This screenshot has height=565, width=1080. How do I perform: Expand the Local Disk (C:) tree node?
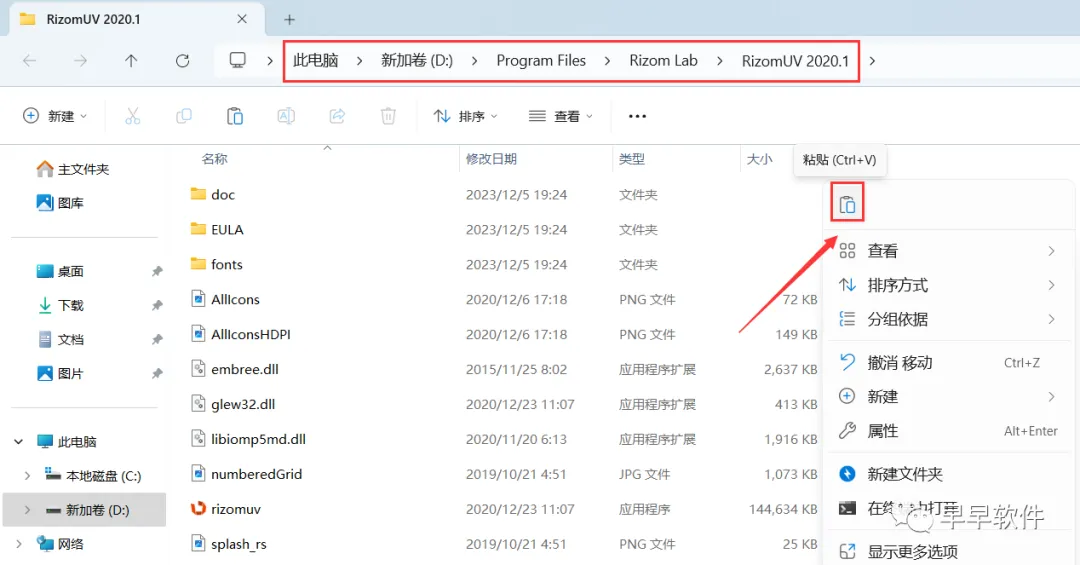tap(28, 476)
